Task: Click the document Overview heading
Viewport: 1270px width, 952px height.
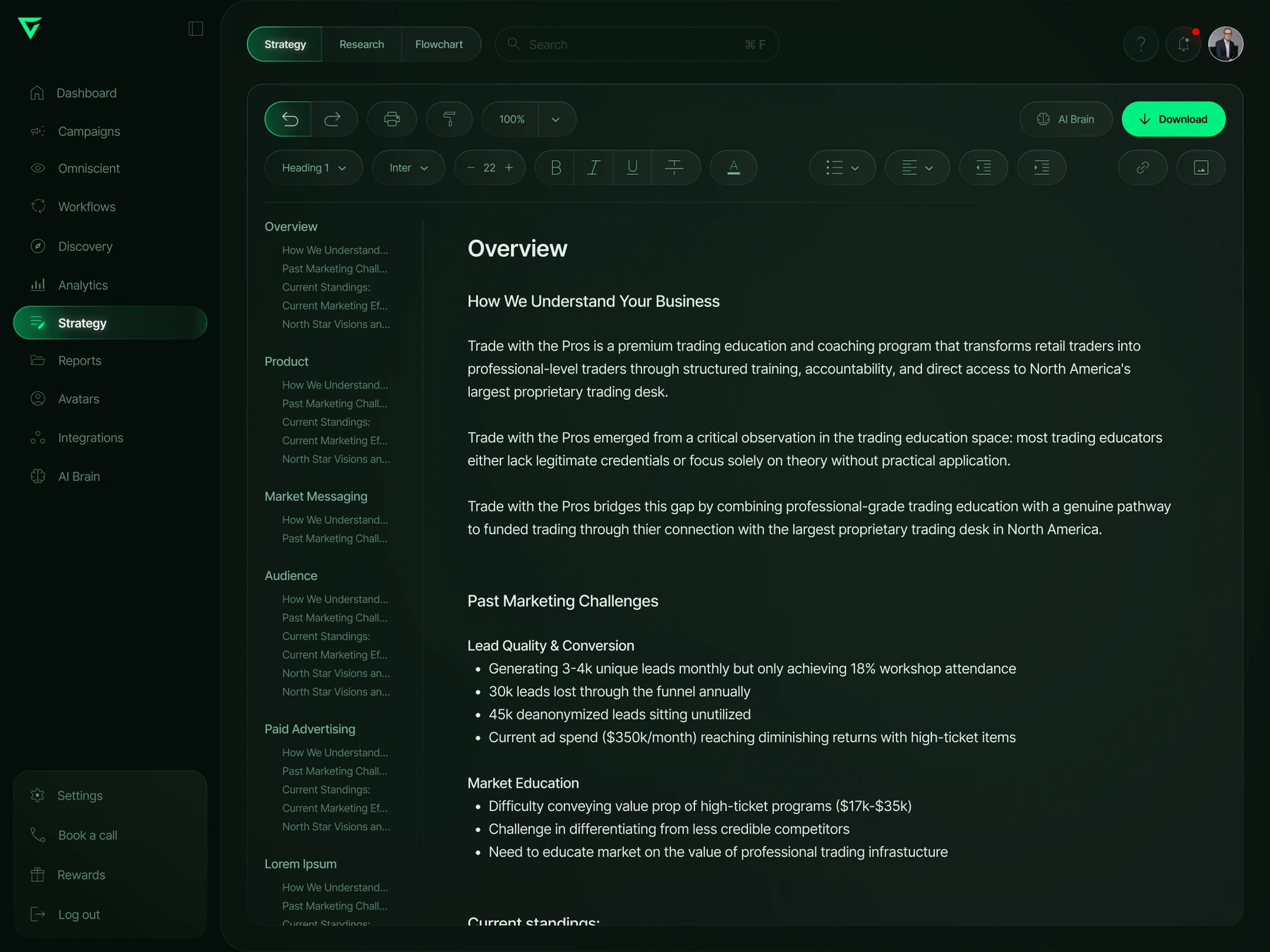Action: coord(517,248)
